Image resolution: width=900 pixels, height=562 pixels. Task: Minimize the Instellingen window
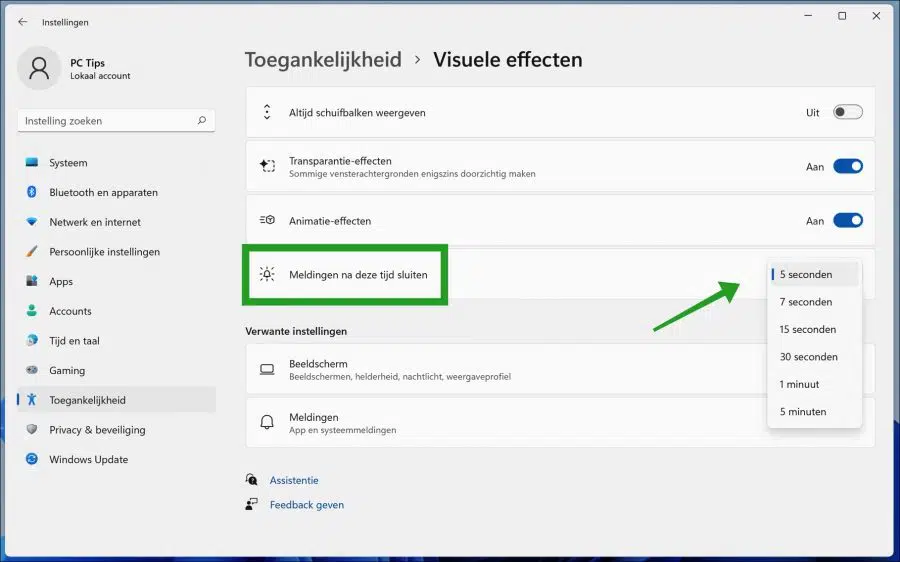point(808,15)
